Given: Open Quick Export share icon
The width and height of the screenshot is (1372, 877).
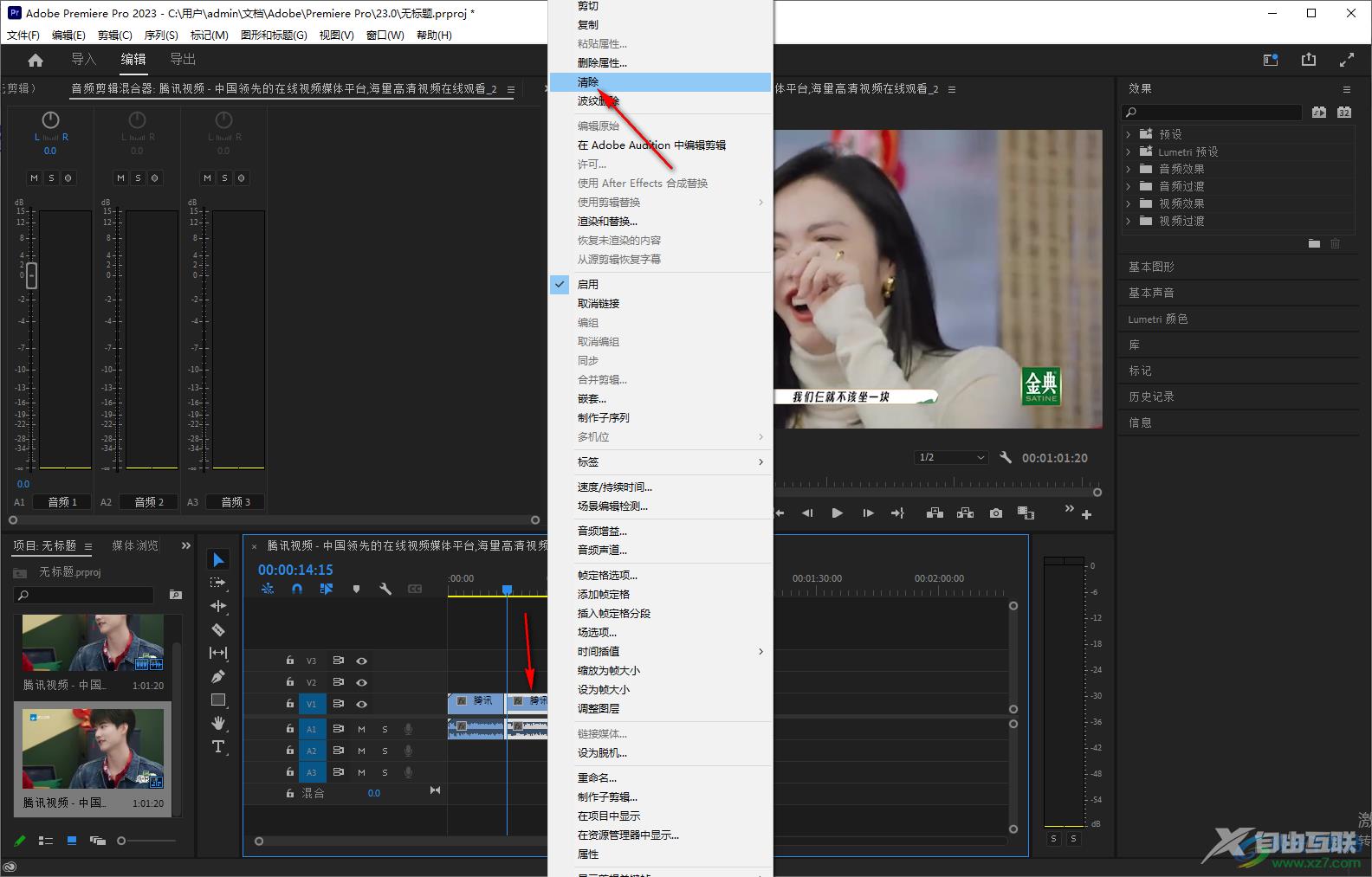Looking at the screenshot, I should tap(1309, 60).
